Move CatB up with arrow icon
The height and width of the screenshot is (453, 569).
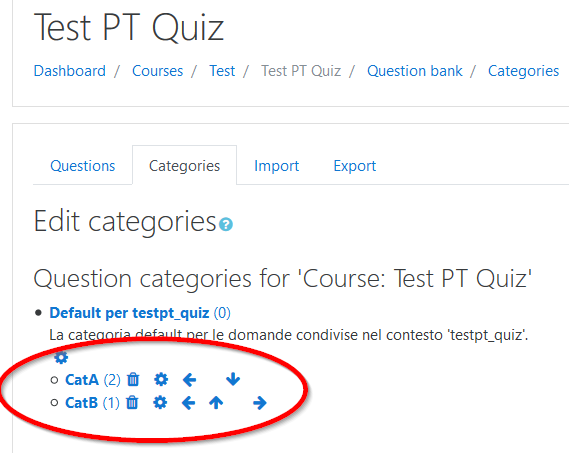[x=216, y=403]
